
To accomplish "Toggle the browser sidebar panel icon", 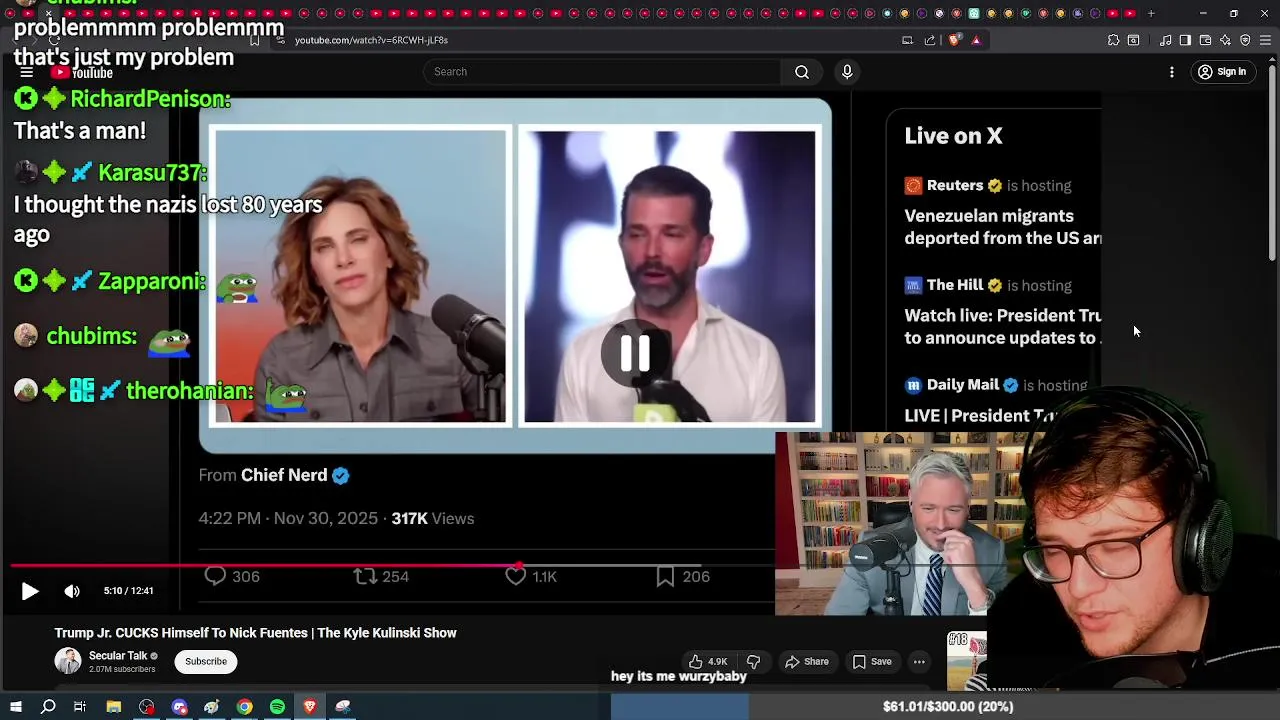I will (1185, 40).
